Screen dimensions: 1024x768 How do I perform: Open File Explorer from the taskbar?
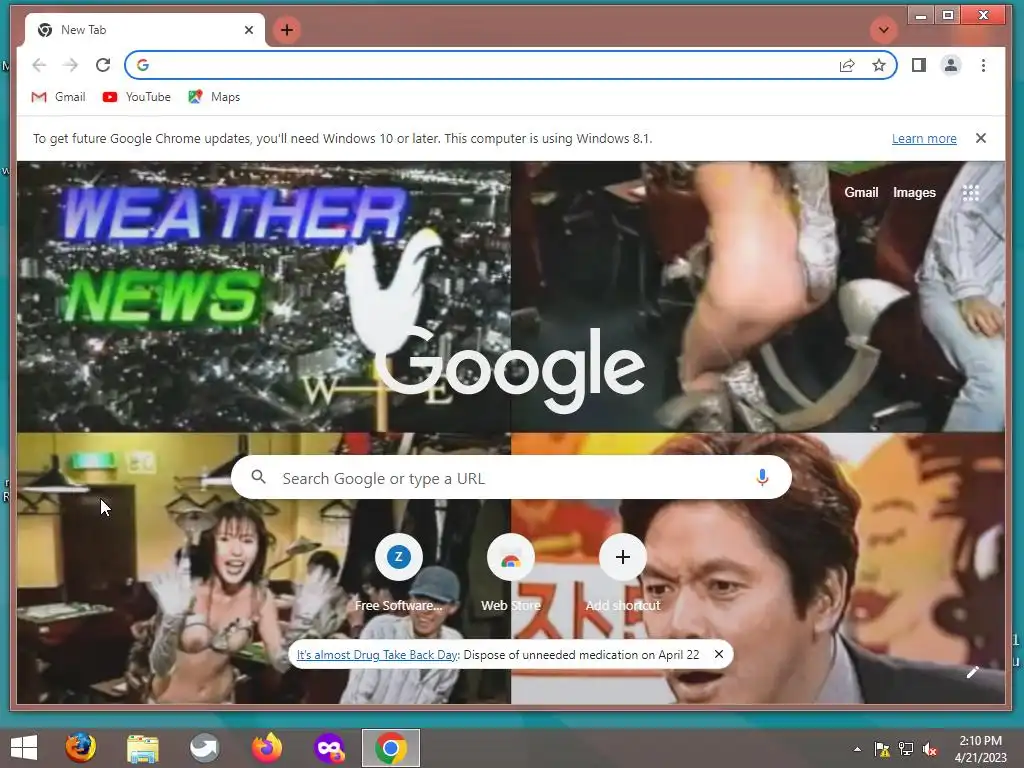[142, 748]
